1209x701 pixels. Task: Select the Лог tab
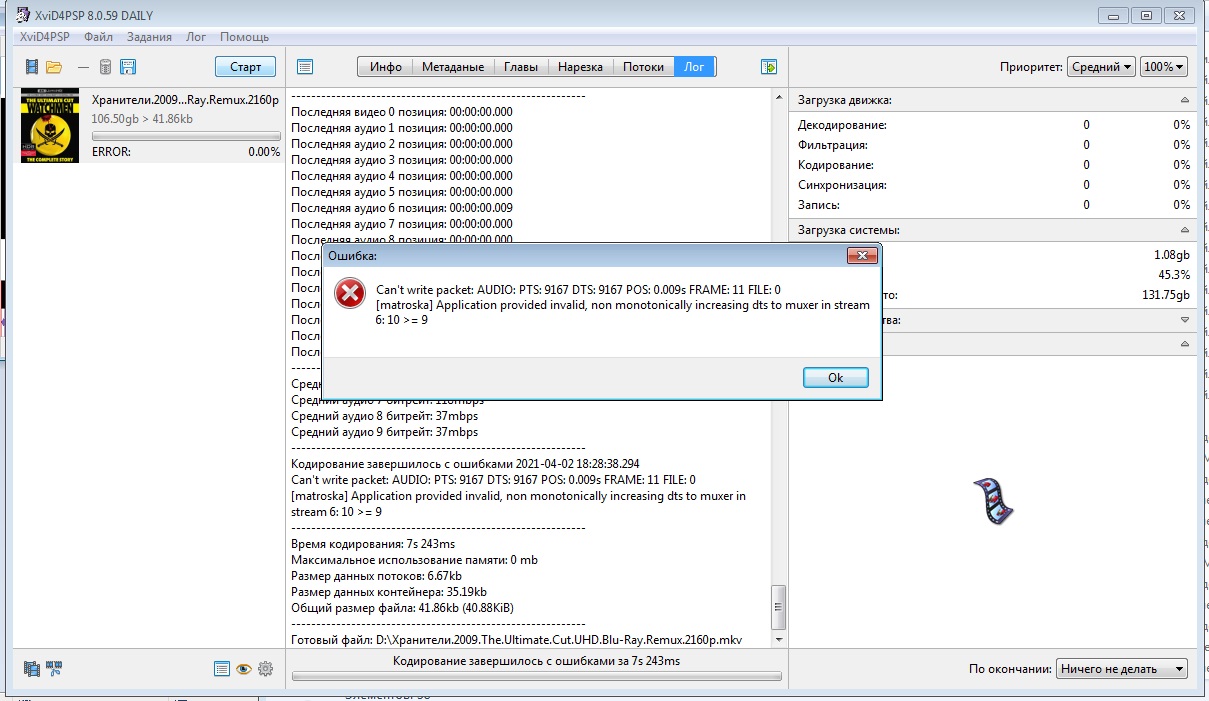(694, 67)
